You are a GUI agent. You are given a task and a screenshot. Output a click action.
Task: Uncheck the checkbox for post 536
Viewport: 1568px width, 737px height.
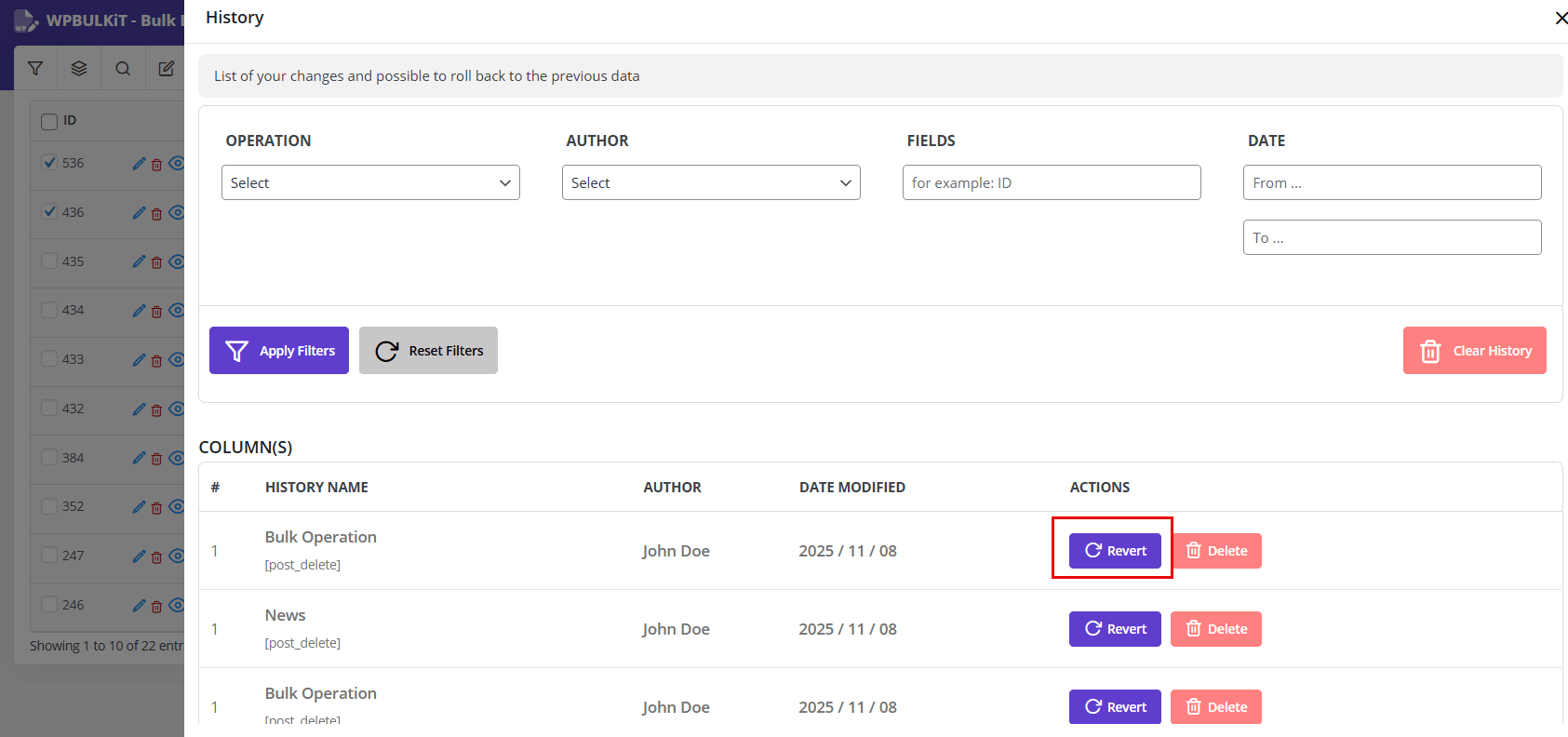click(x=49, y=163)
